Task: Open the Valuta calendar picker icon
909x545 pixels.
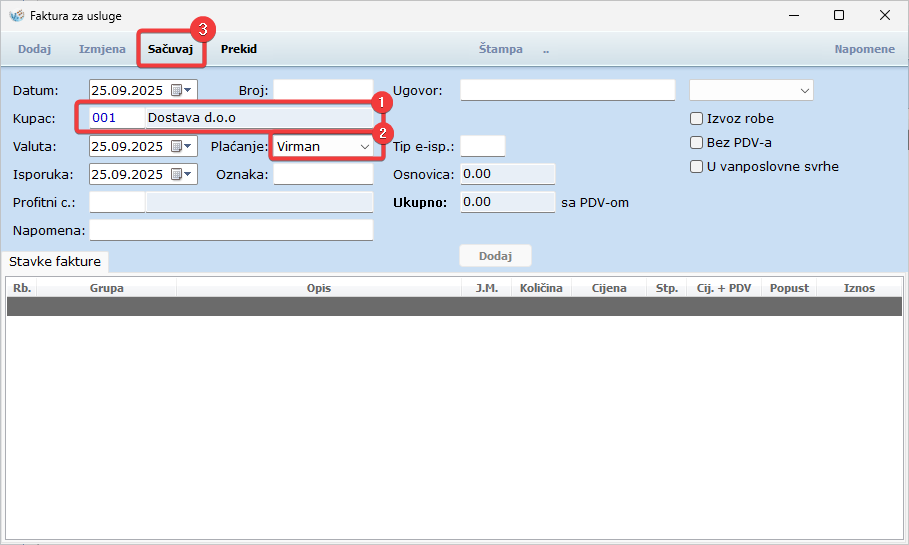Action: pyautogui.click(x=181, y=146)
